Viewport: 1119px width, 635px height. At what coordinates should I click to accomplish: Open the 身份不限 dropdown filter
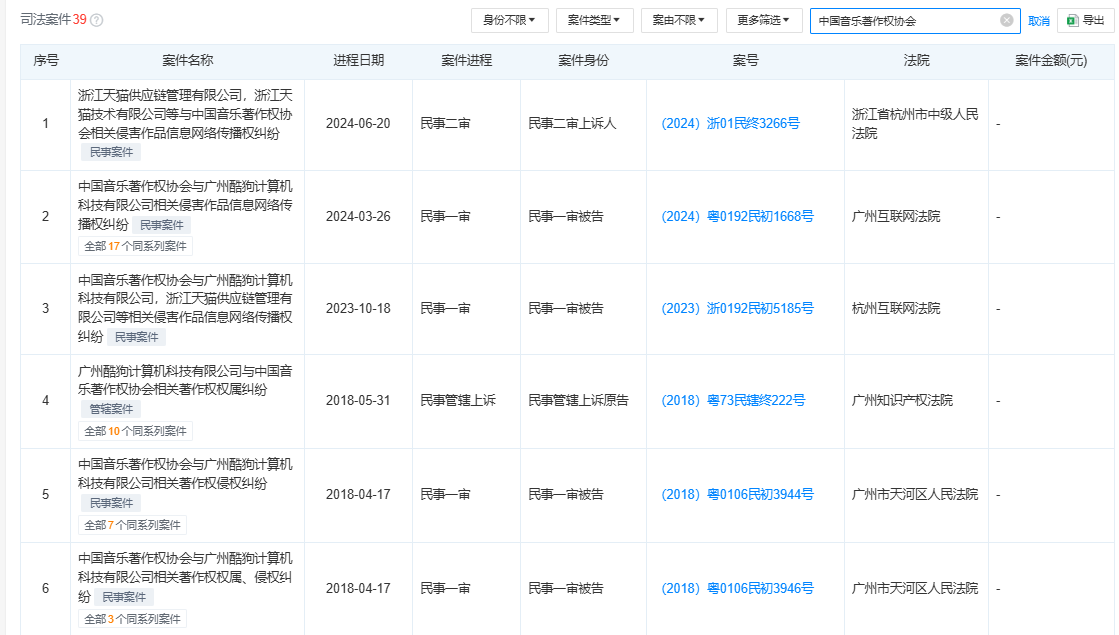510,20
